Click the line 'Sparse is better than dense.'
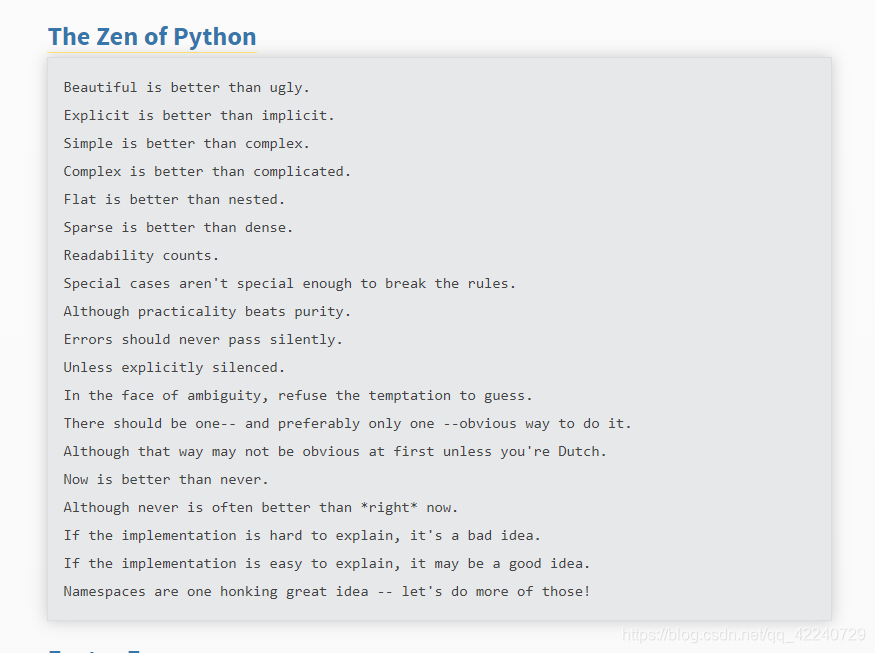Image resolution: width=875 pixels, height=653 pixels. [178, 227]
